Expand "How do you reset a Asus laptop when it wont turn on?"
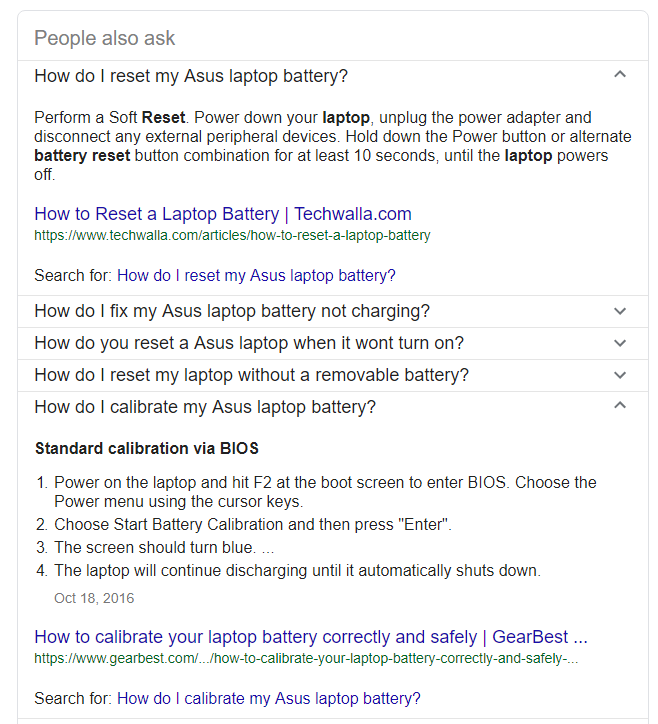This screenshot has height=724, width=658. coord(249,343)
